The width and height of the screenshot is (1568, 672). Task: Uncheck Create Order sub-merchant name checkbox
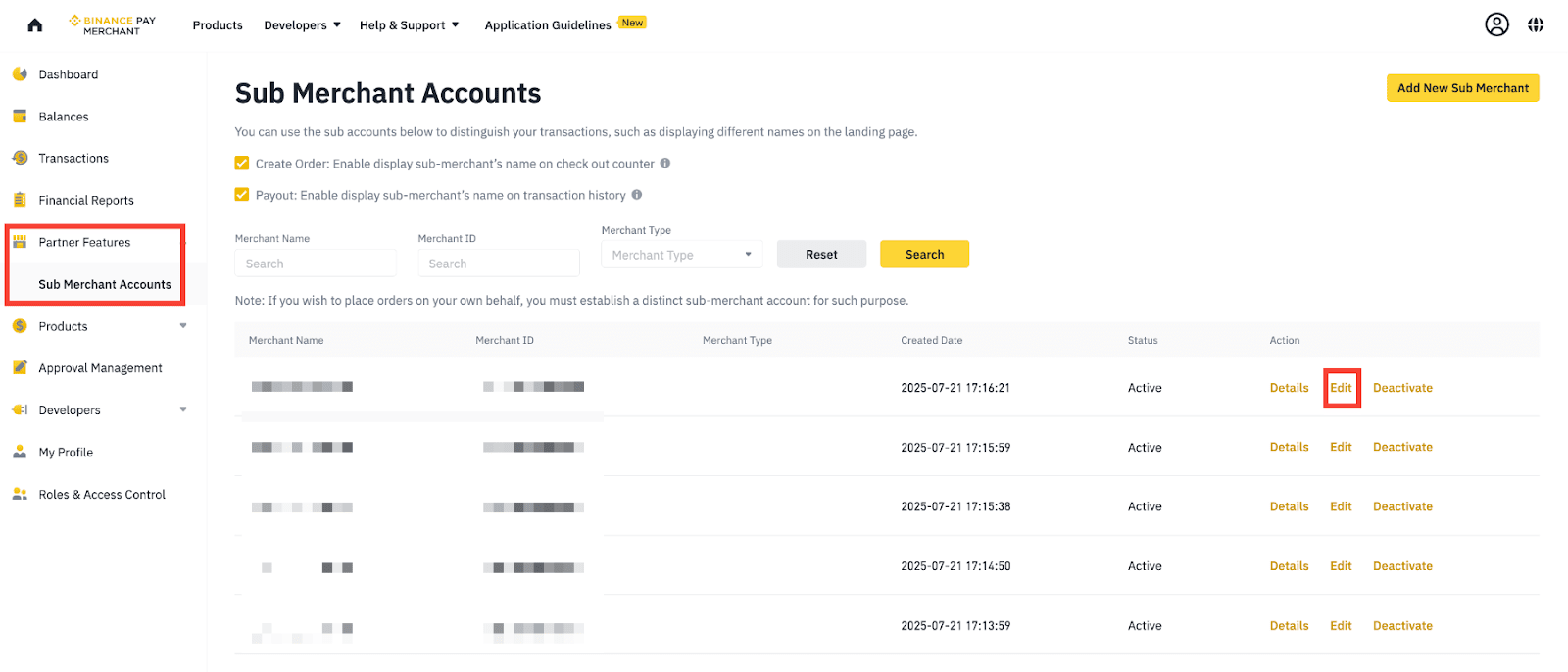242,164
